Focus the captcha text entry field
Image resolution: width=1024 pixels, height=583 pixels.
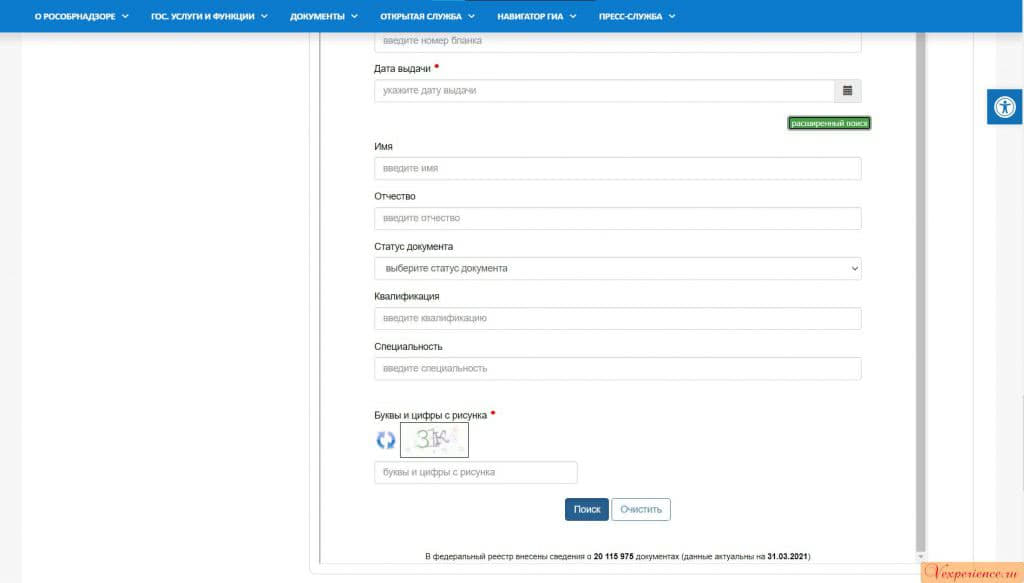pos(475,472)
